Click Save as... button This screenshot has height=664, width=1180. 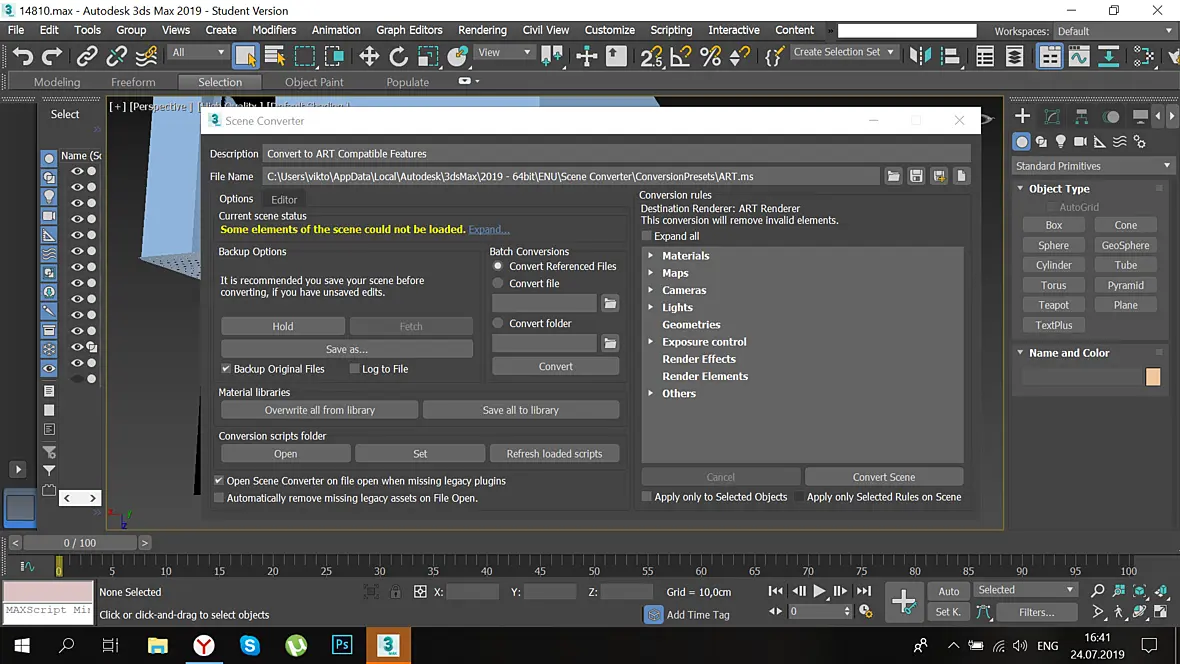pos(347,349)
